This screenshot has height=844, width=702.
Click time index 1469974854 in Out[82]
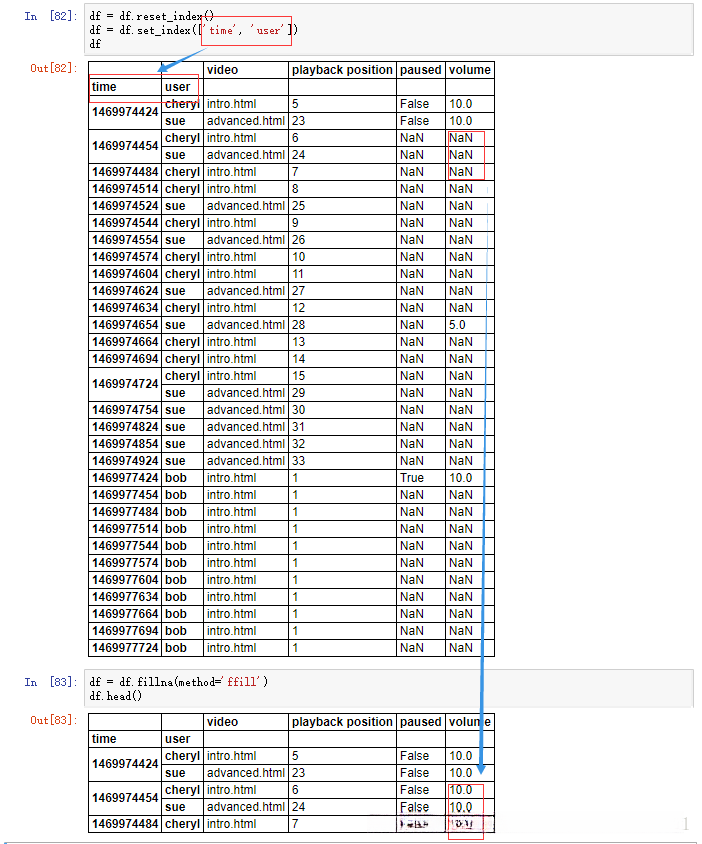pyautogui.click(x=125, y=444)
